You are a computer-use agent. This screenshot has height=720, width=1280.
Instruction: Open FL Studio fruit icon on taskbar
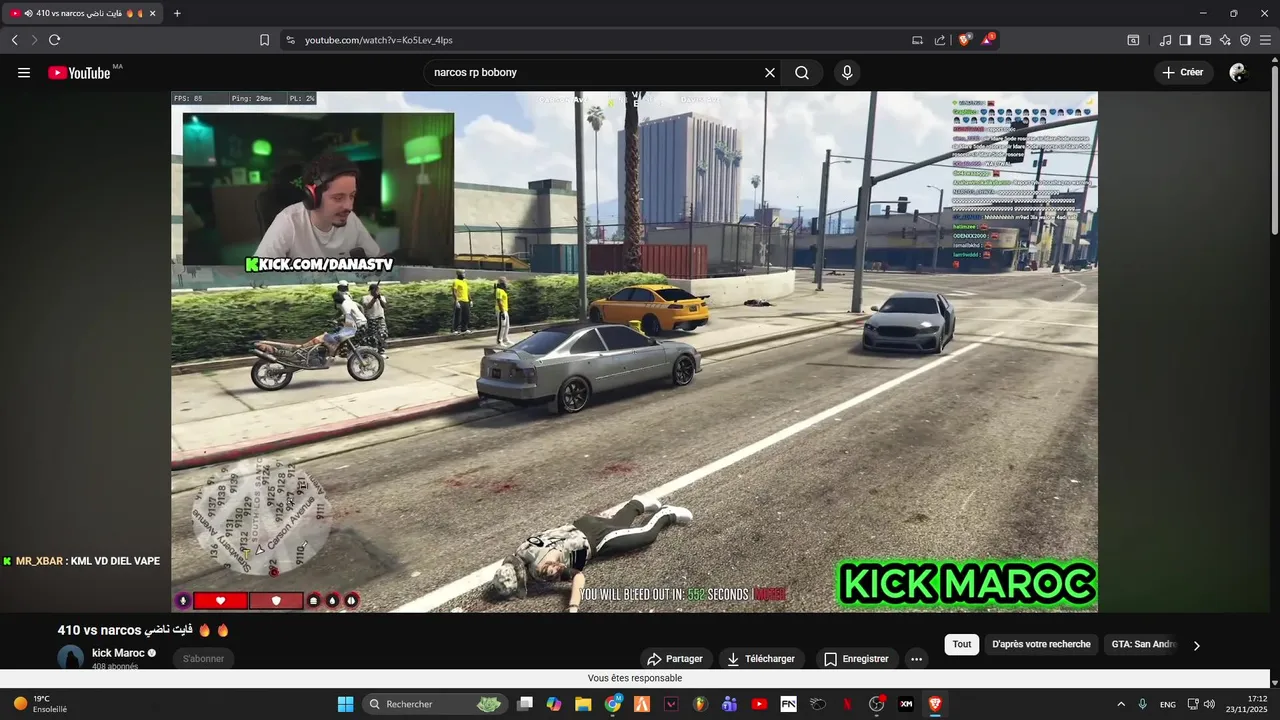pyautogui.click(x=700, y=704)
